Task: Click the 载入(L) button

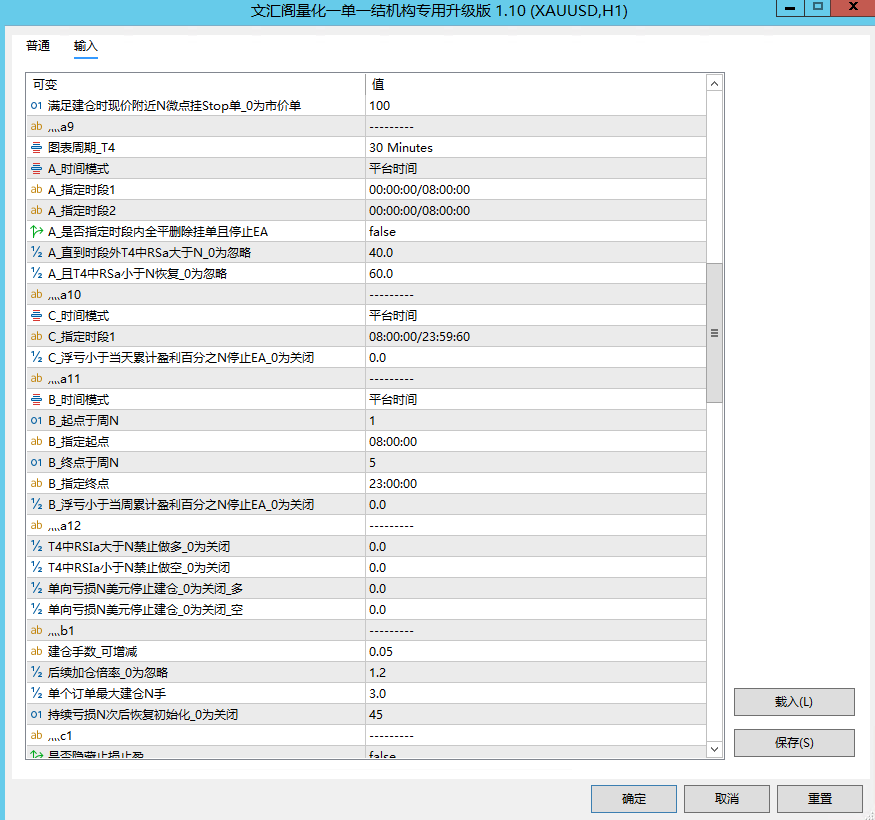Action: click(x=794, y=702)
